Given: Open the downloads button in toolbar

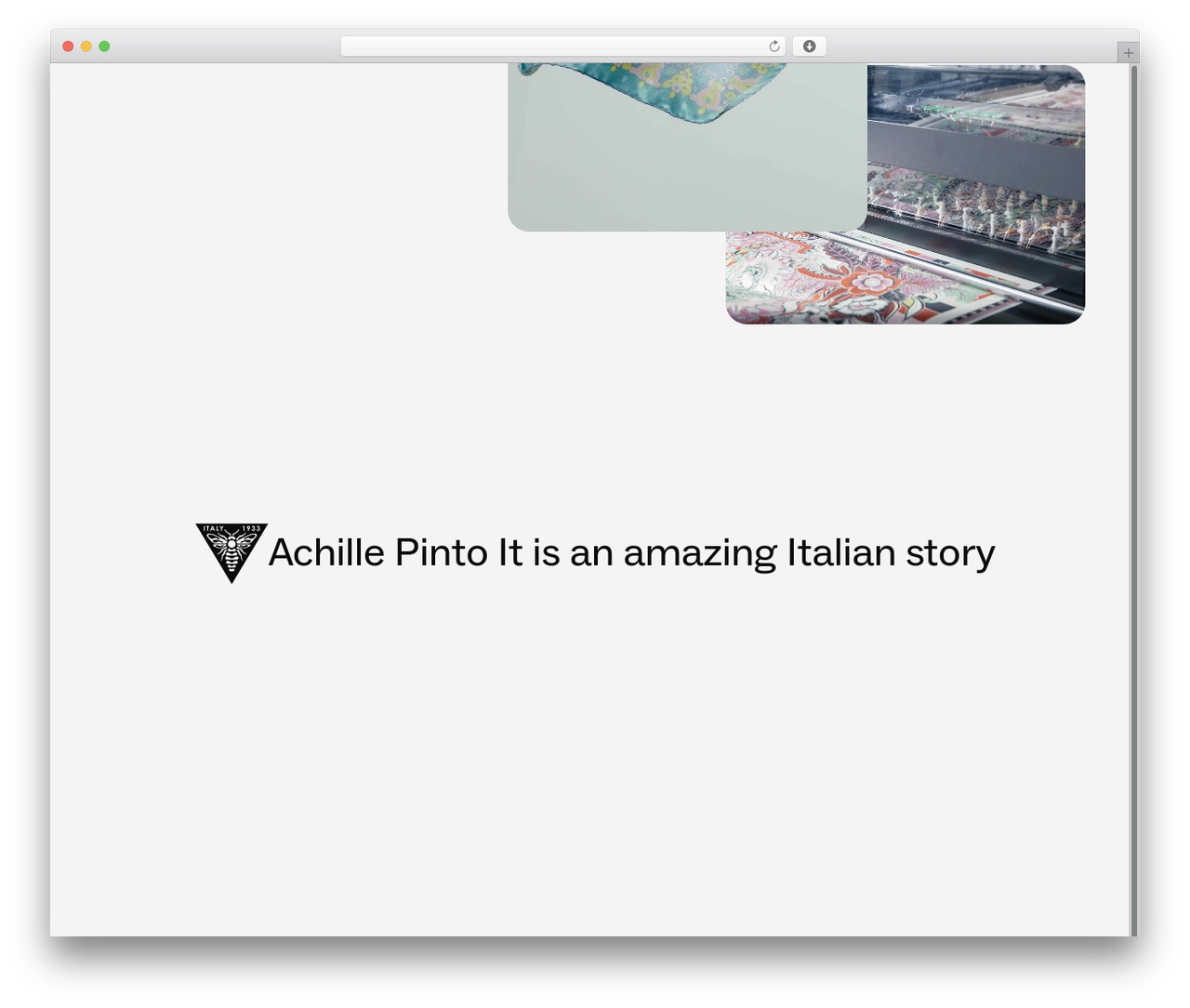Looking at the screenshot, I should pos(809,46).
